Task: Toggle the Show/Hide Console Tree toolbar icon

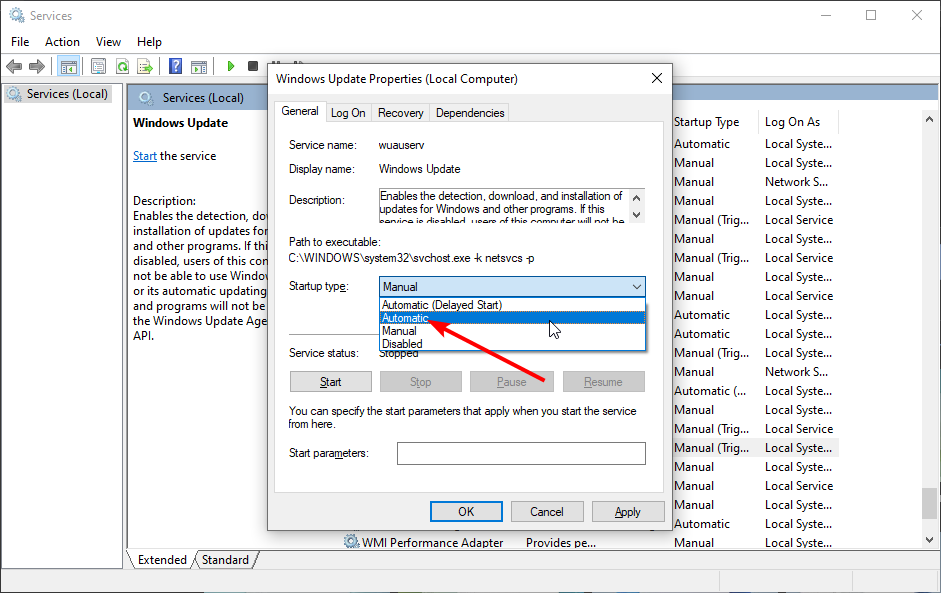Action: (68, 66)
